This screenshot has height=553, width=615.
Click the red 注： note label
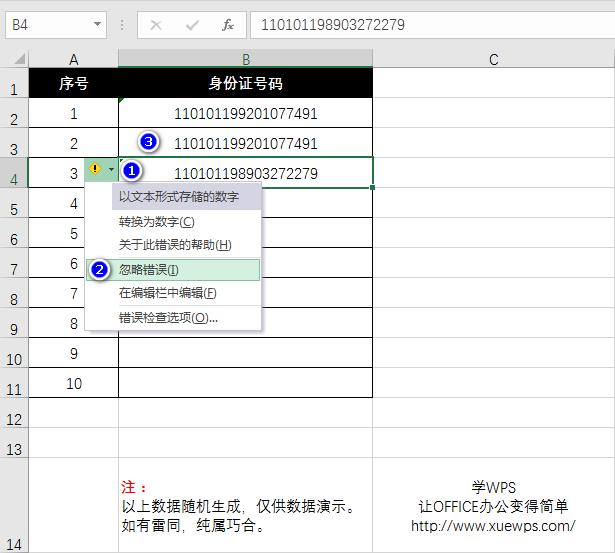click(x=134, y=488)
